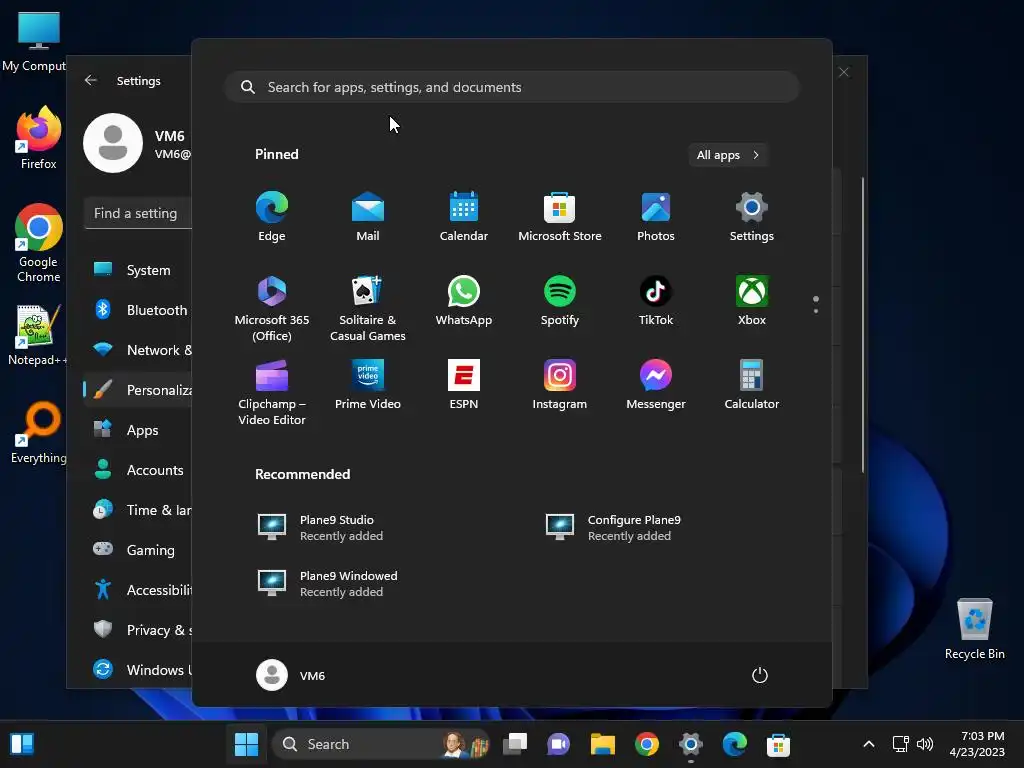The height and width of the screenshot is (768, 1024).
Task: Open Edge from the taskbar
Action: [x=735, y=744]
